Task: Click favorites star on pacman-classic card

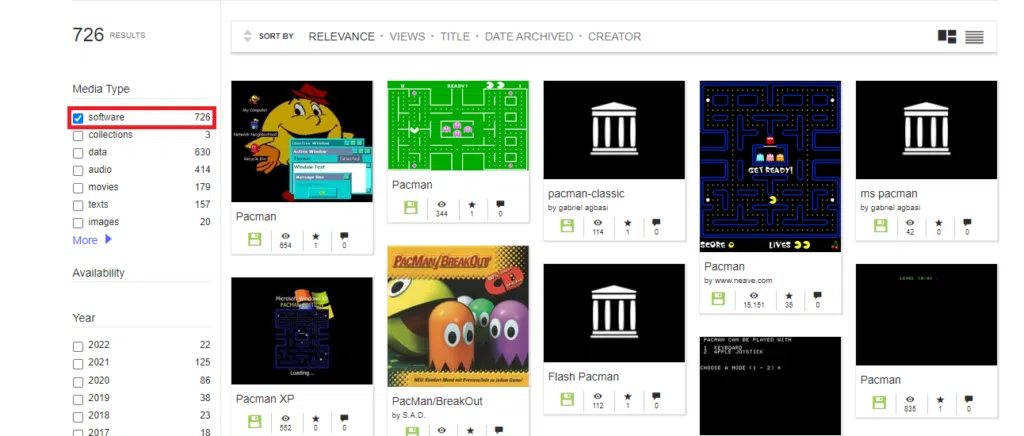Action: [x=628, y=223]
